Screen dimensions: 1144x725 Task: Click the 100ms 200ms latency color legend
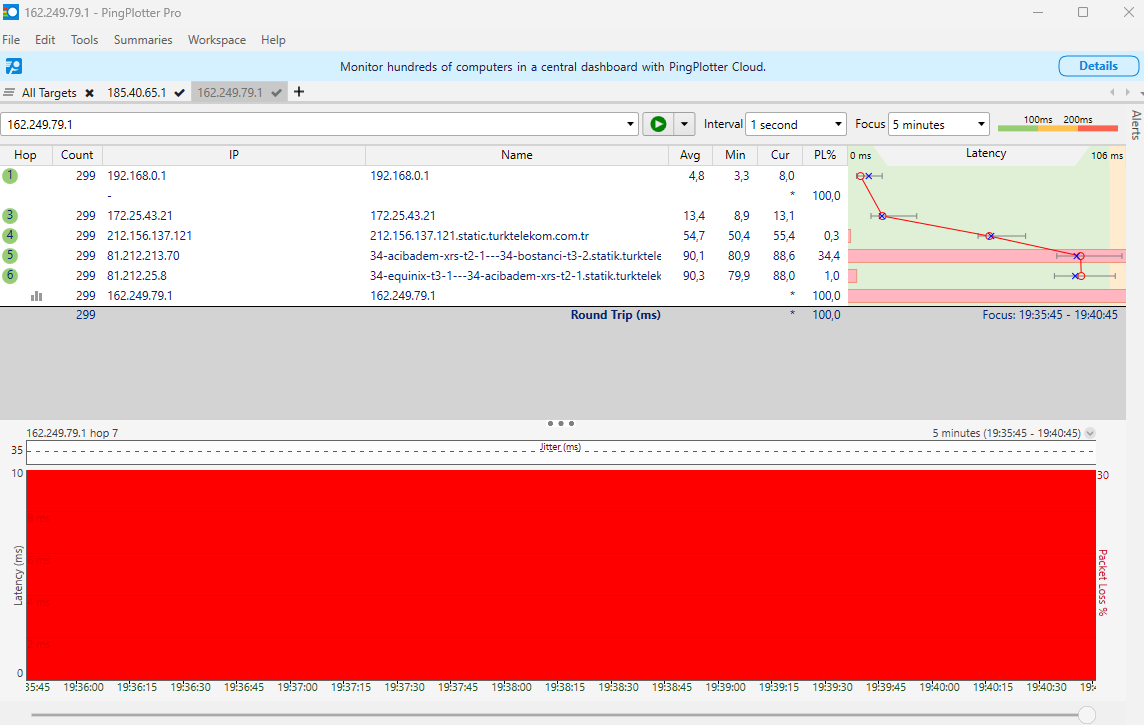(1057, 123)
